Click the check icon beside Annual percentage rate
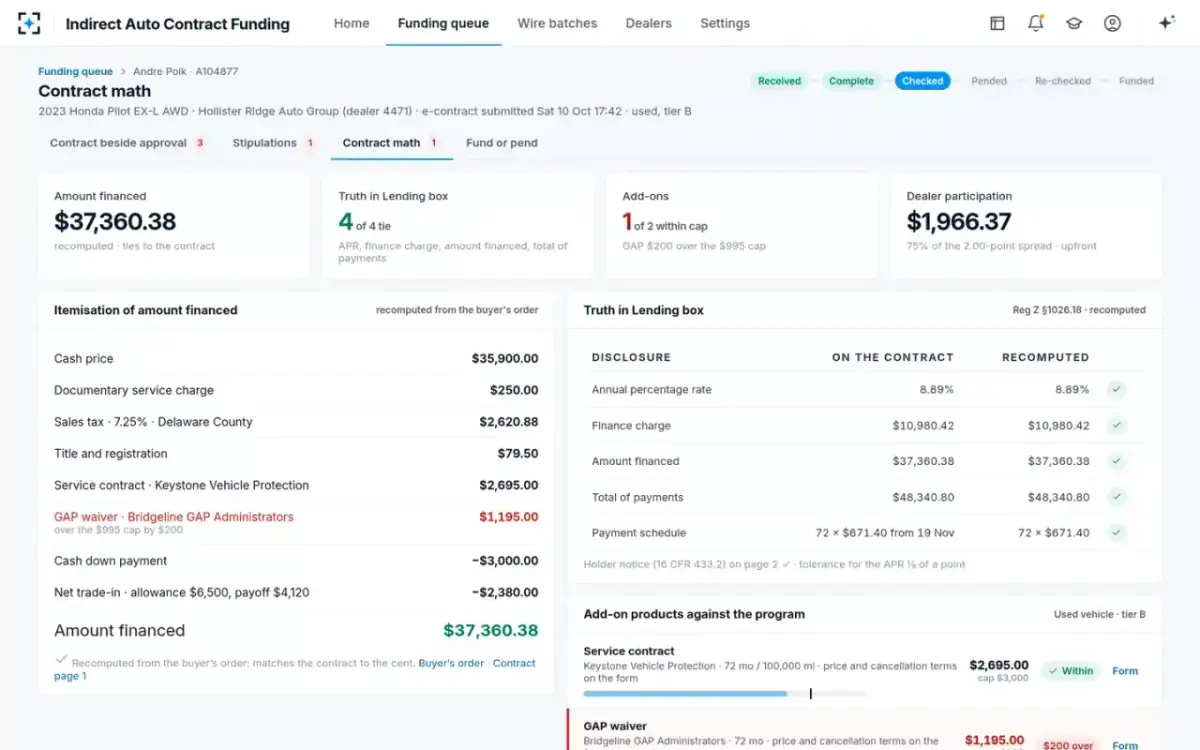The width and height of the screenshot is (1200, 750). pyautogui.click(x=1117, y=390)
